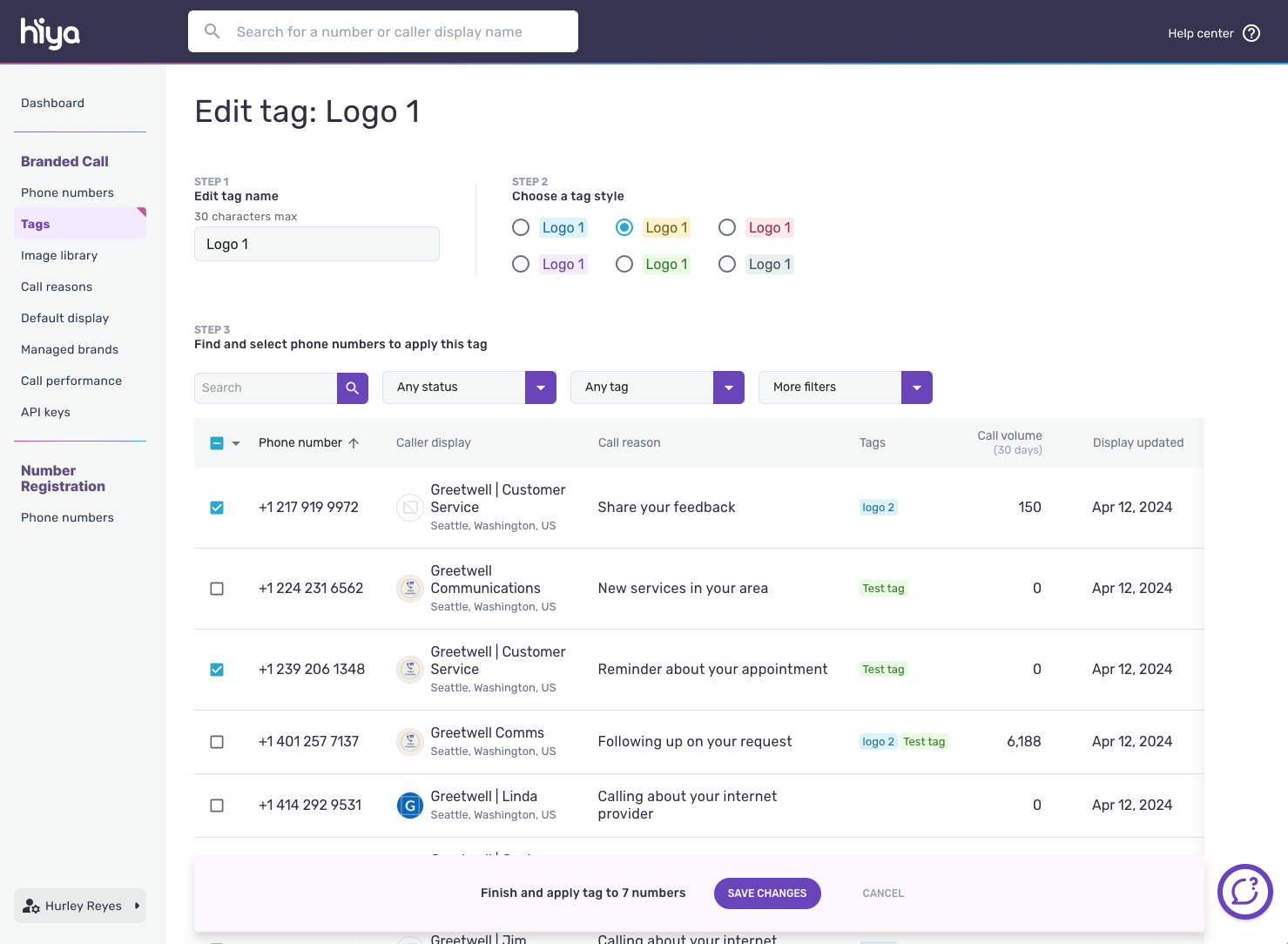Expand the More filters dropdown

coord(916,388)
